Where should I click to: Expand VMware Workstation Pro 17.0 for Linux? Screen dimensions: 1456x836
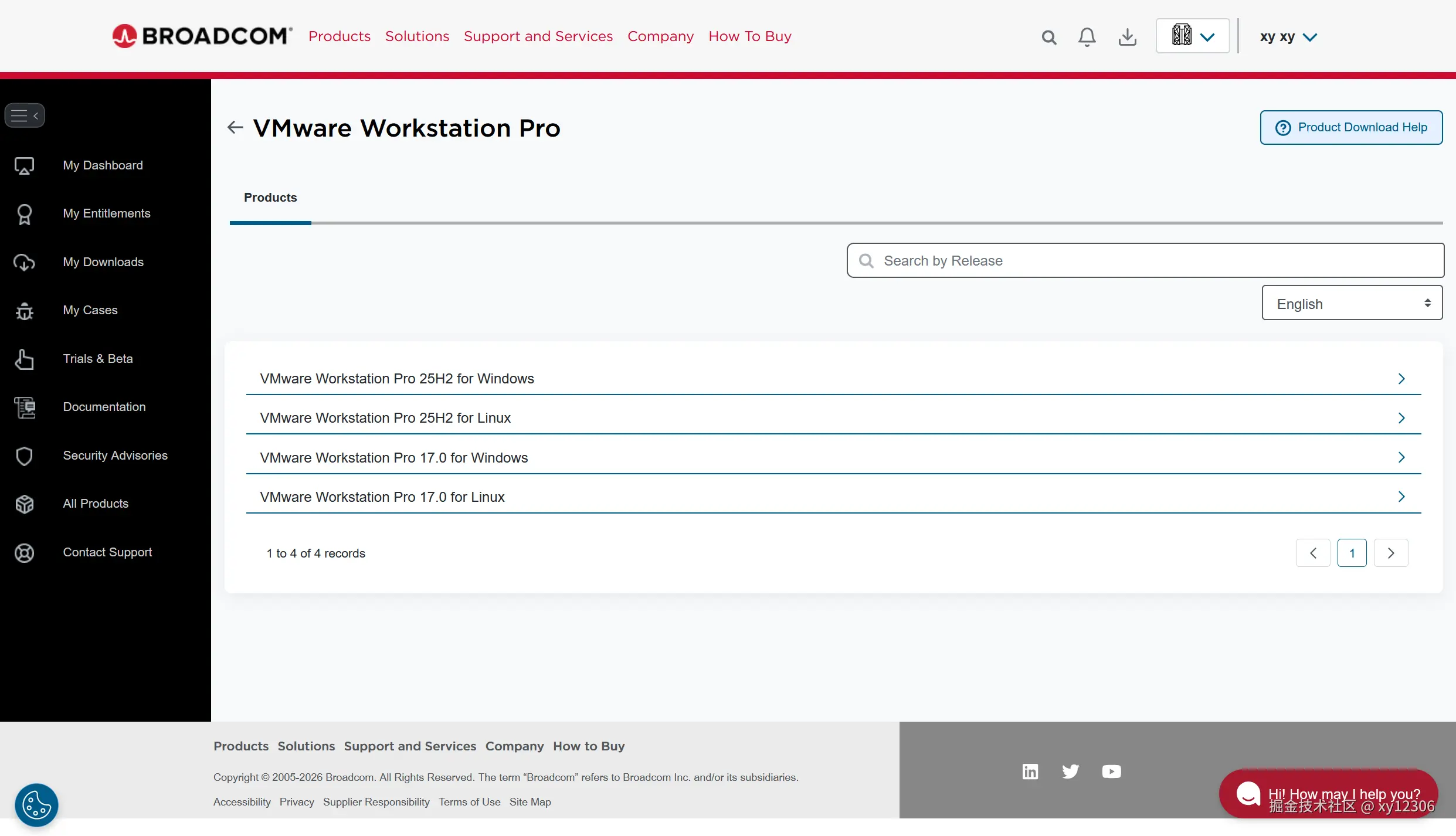coord(833,497)
